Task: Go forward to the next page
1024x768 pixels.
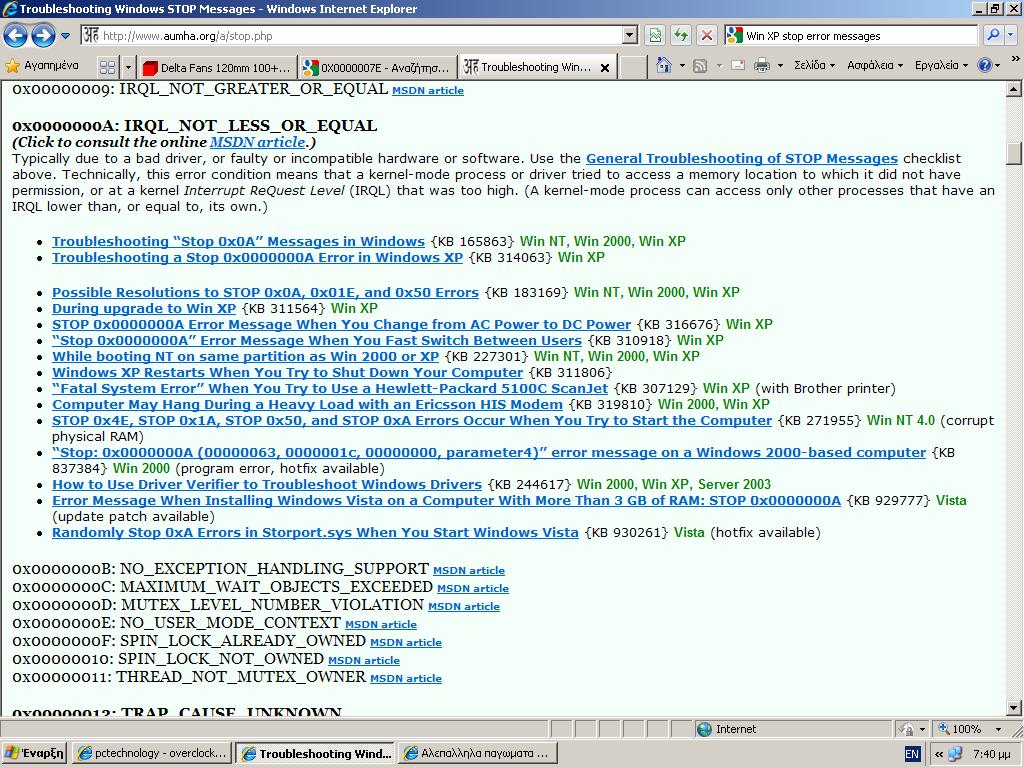Action: point(43,35)
